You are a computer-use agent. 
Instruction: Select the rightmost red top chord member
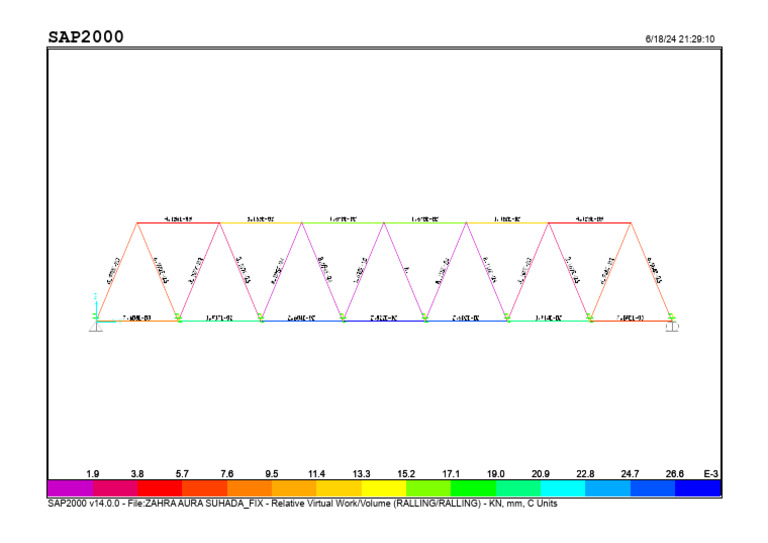pos(590,223)
